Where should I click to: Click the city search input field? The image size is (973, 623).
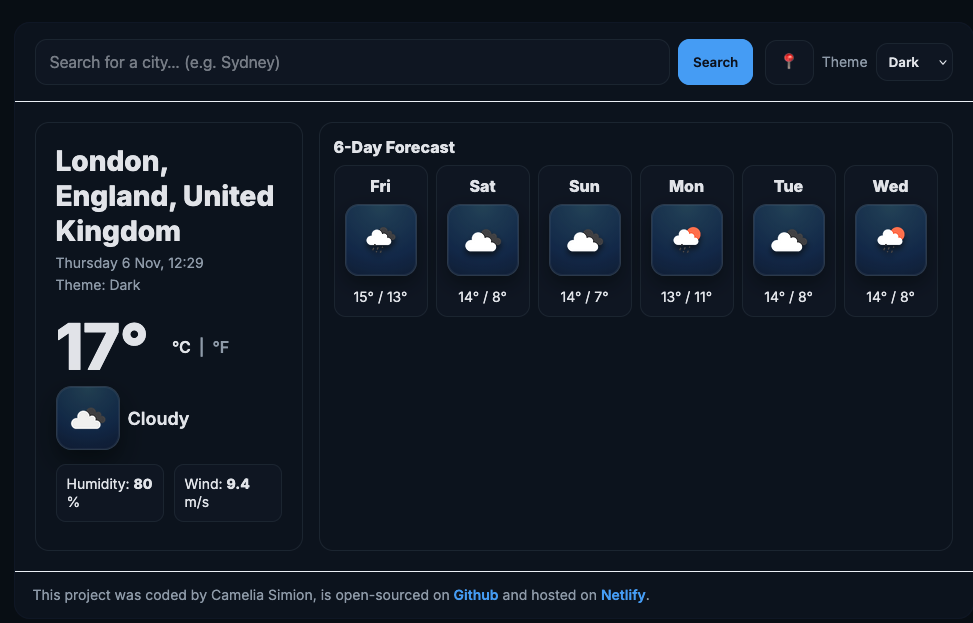click(352, 61)
